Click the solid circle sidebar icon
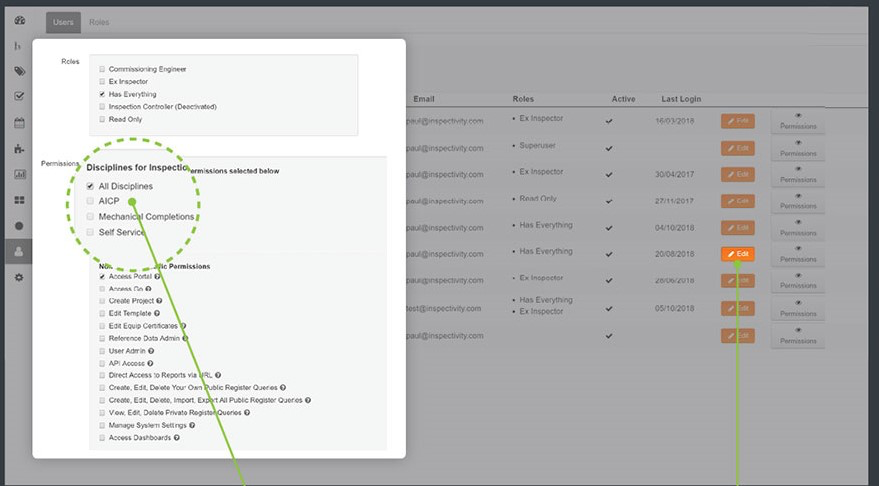Image resolution: width=879 pixels, height=486 pixels. pyautogui.click(x=20, y=226)
